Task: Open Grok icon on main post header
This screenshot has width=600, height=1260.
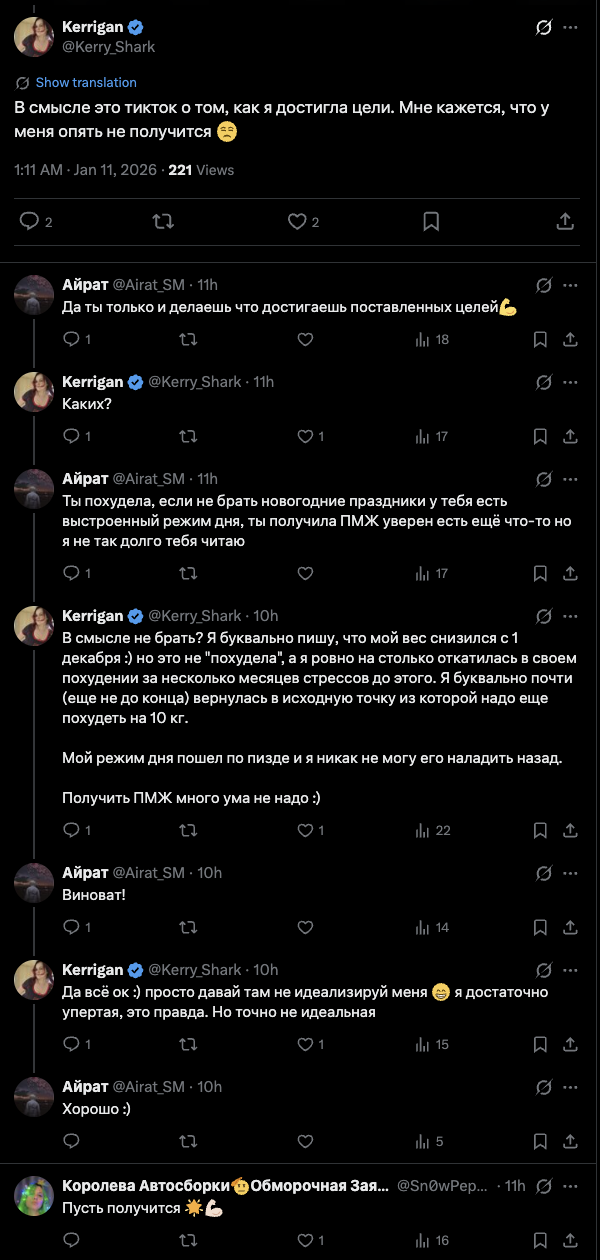Action: (x=544, y=28)
